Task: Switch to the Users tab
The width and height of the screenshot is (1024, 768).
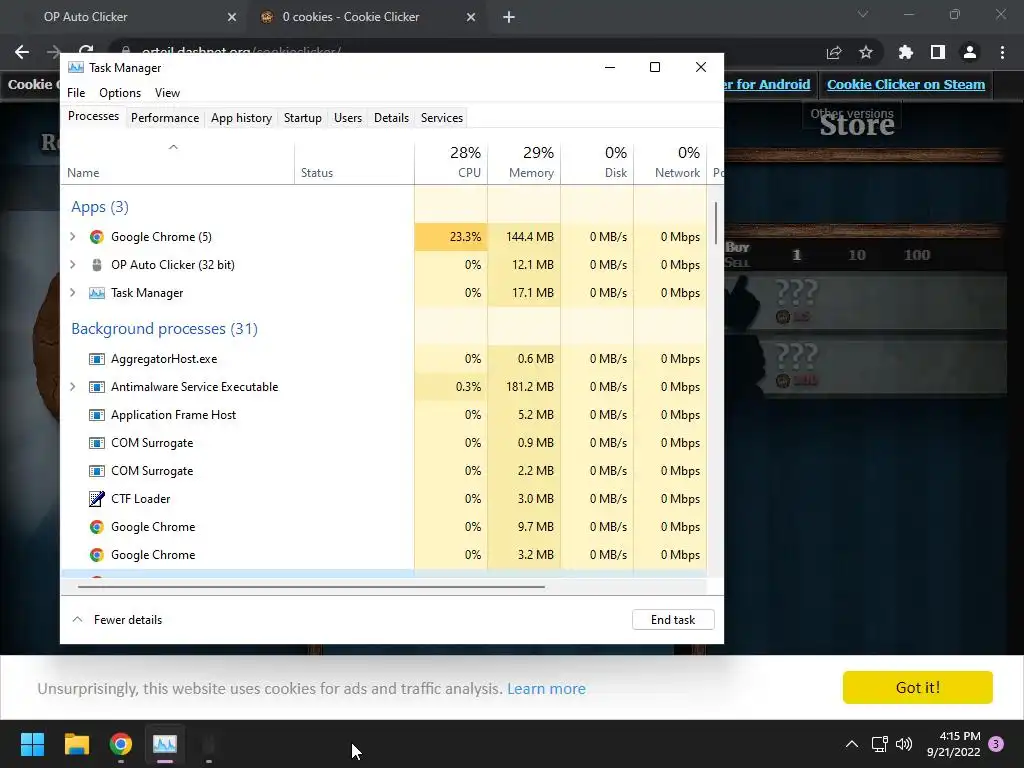Action: click(x=347, y=118)
